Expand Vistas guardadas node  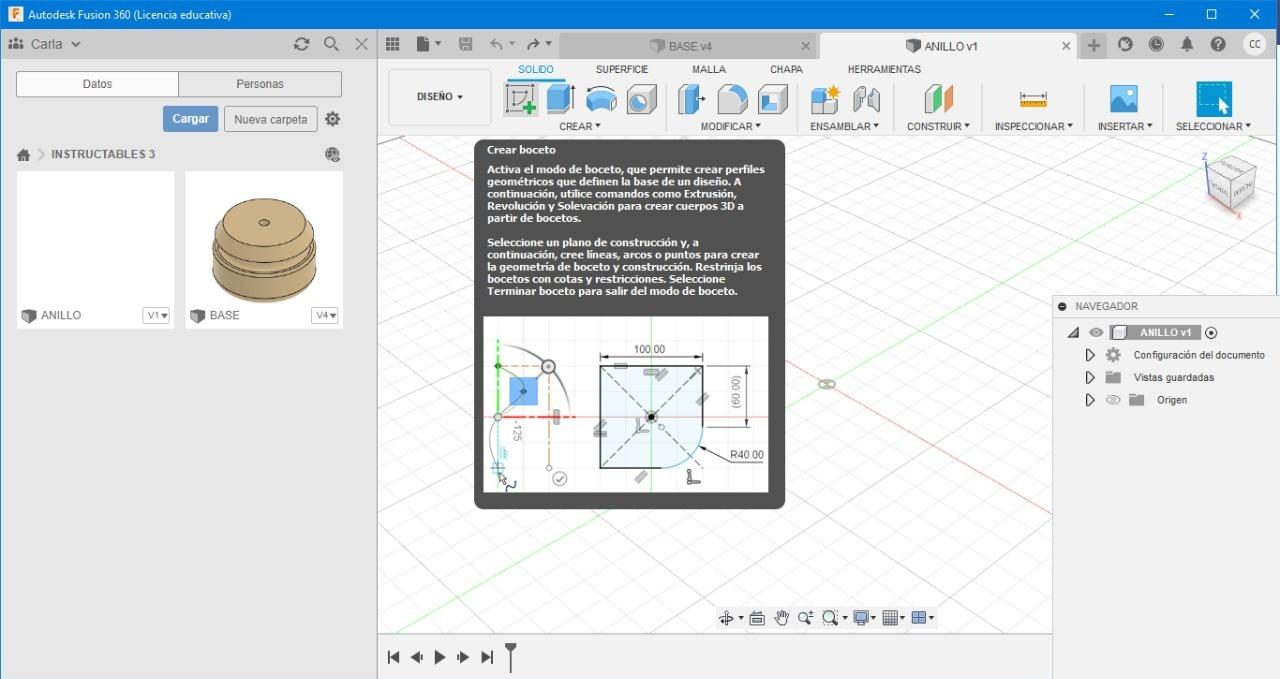[1090, 377]
